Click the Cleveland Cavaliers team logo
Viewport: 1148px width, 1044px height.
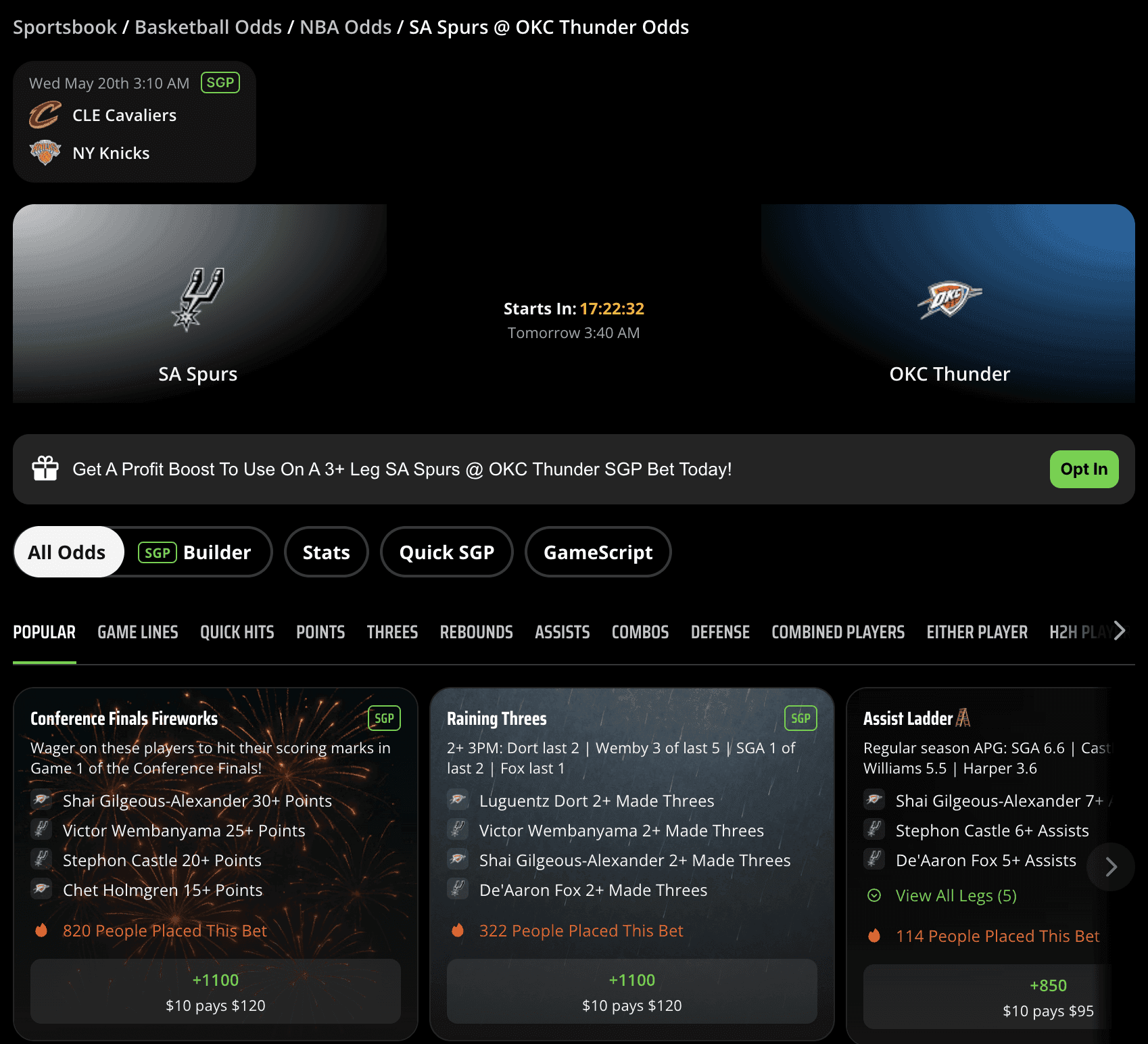(x=45, y=115)
